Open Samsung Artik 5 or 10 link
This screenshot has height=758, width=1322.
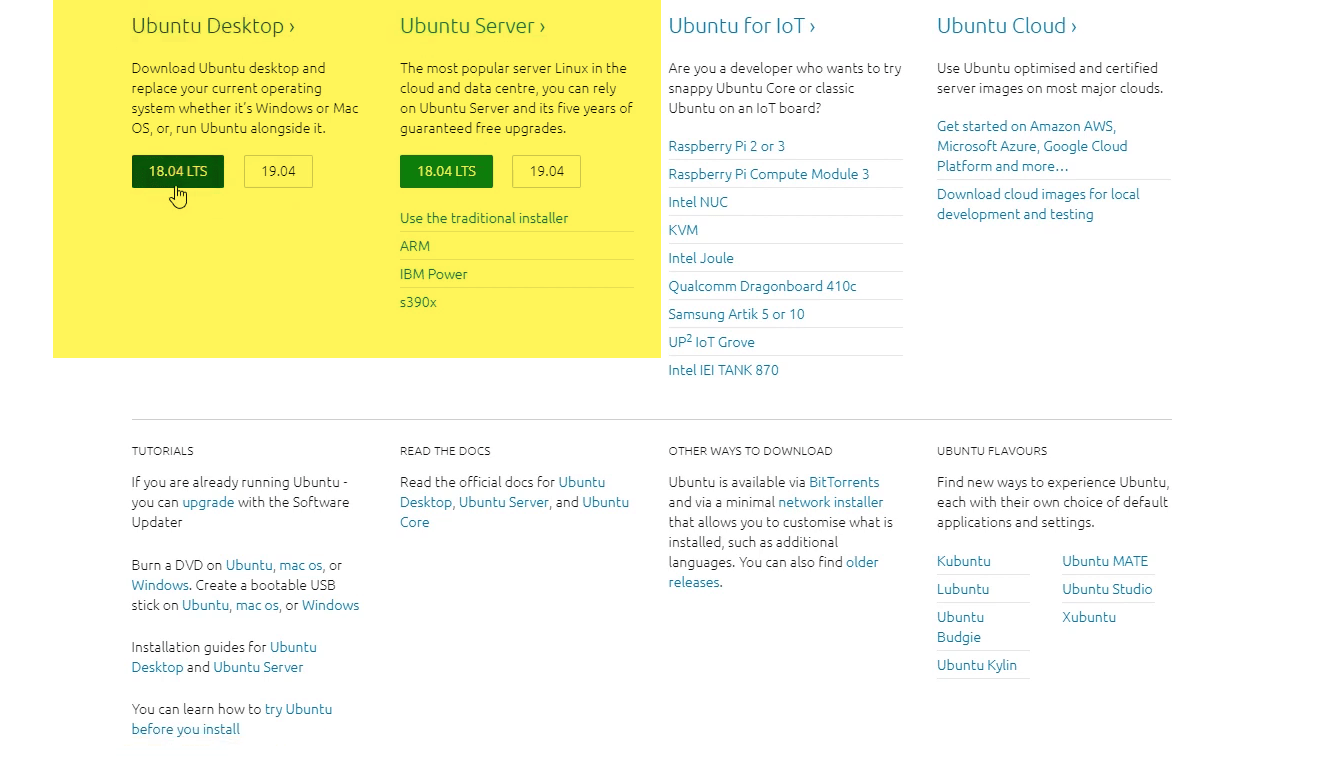[x=737, y=314]
